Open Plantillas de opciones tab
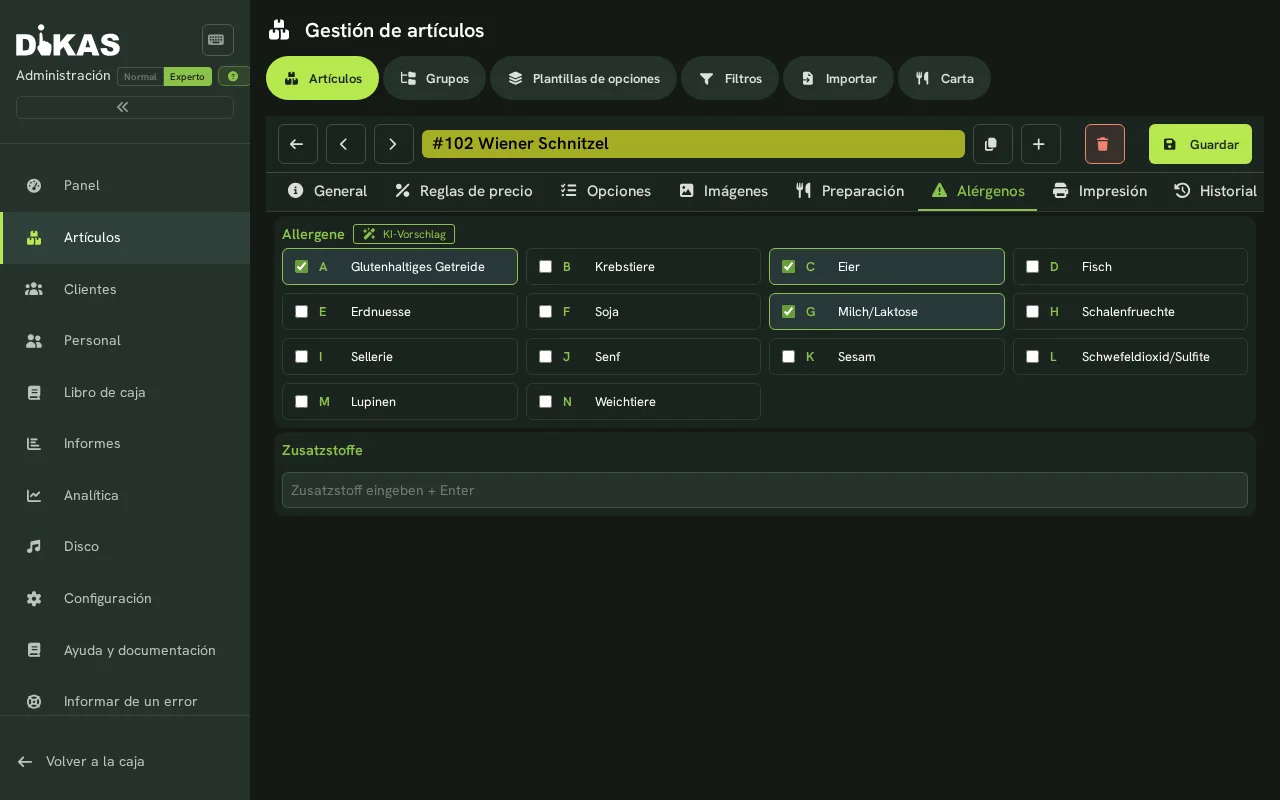 click(x=583, y=78)
